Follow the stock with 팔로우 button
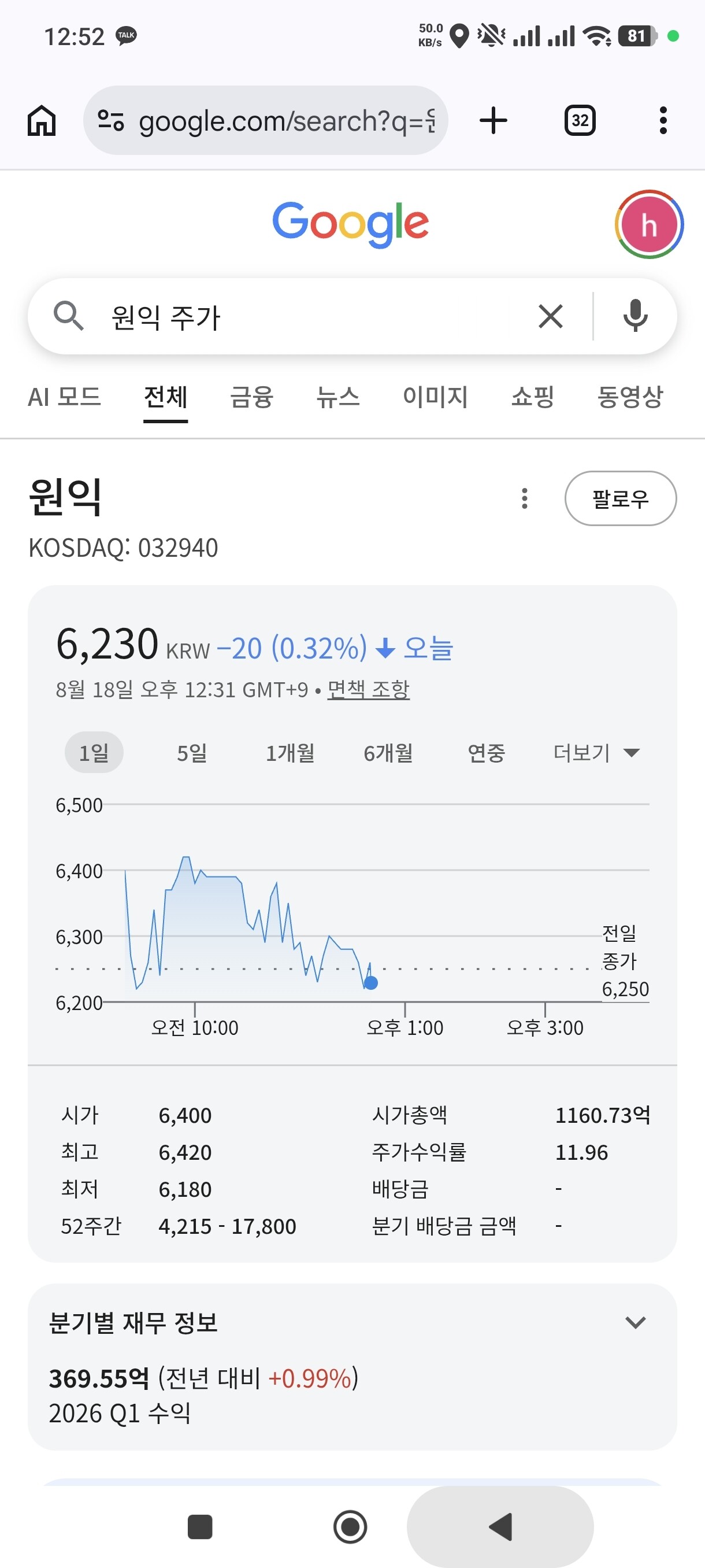The image size is (705, 1568). pyautogui.click(x=621, y=498)
